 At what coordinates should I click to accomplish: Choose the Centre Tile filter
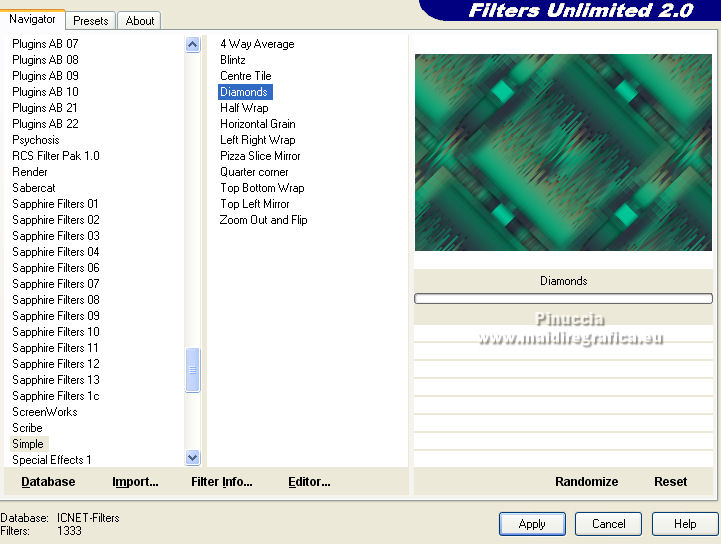(246, 76)
